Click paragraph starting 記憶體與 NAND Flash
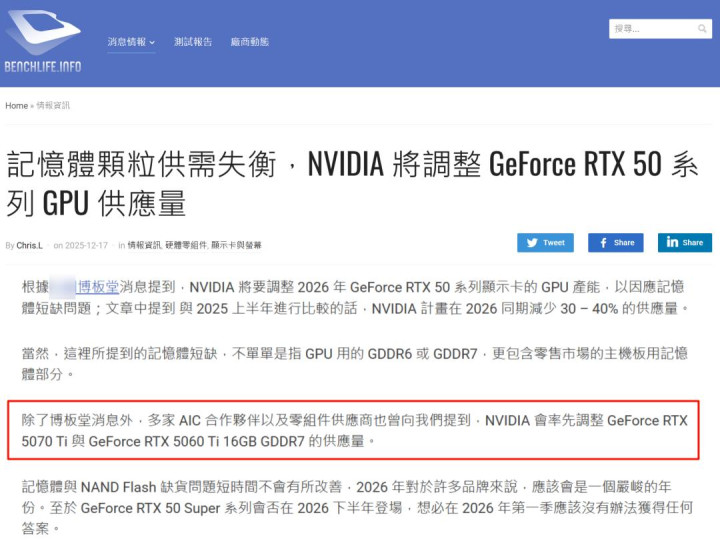Screen dimensions: 720x549 coord(357,508)
